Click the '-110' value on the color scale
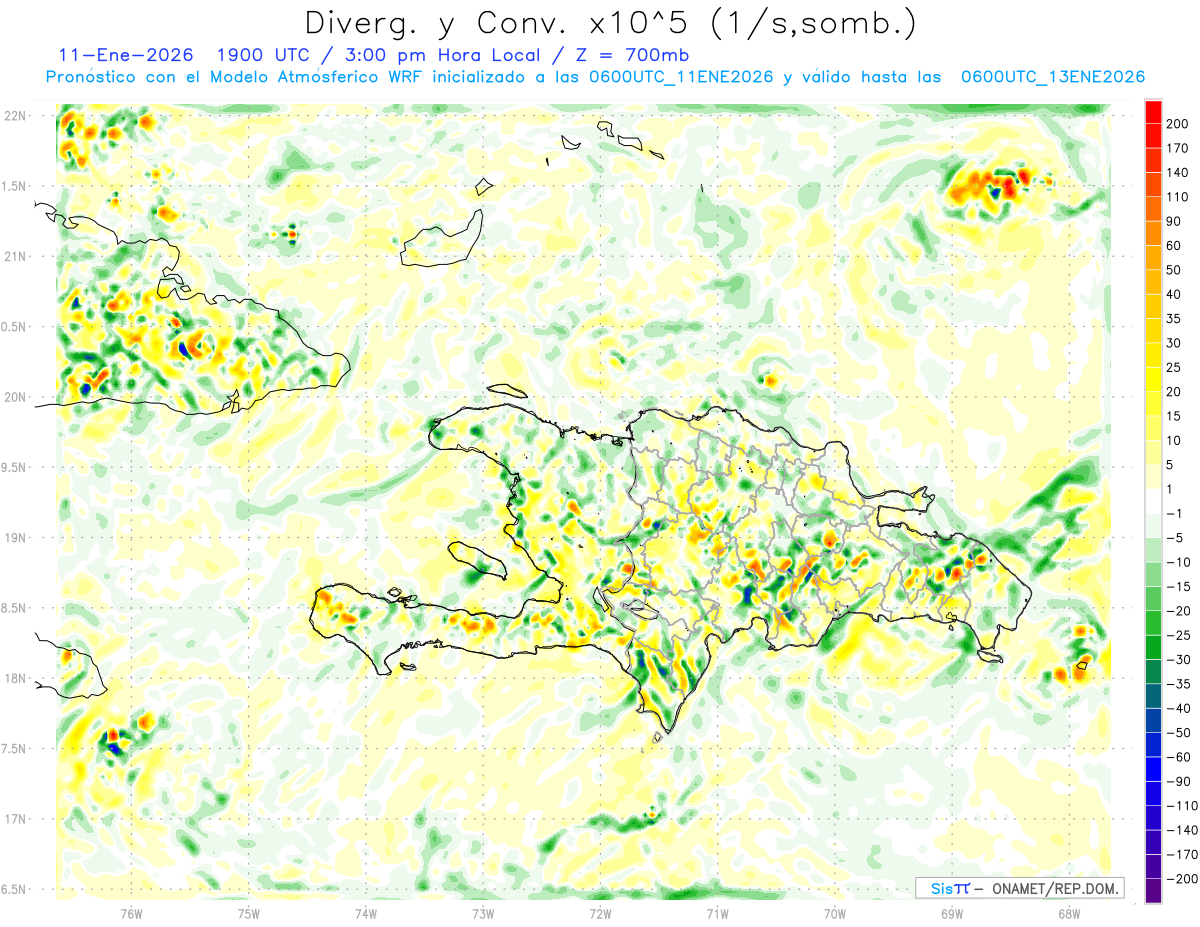This screenshot has width=1200, height=927. click(x=1181, y=805)
